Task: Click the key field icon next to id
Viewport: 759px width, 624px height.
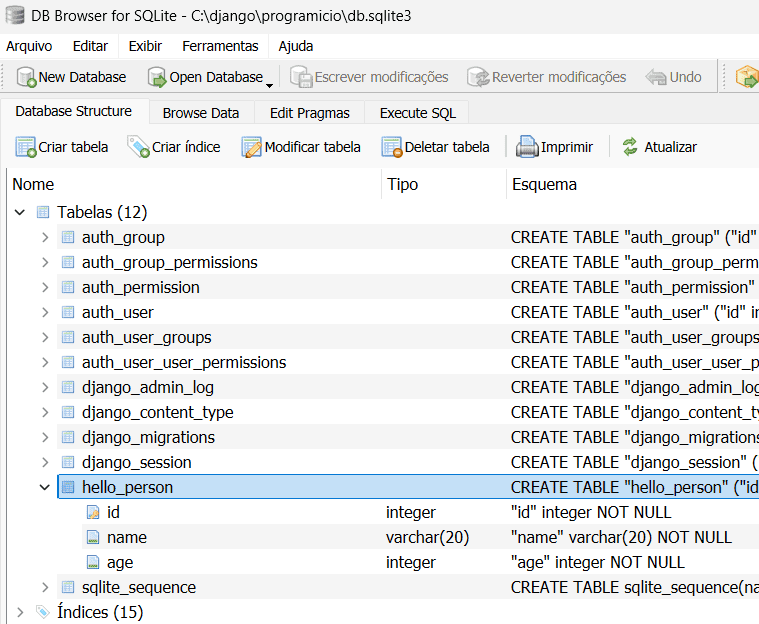Action: click(93, 512)
